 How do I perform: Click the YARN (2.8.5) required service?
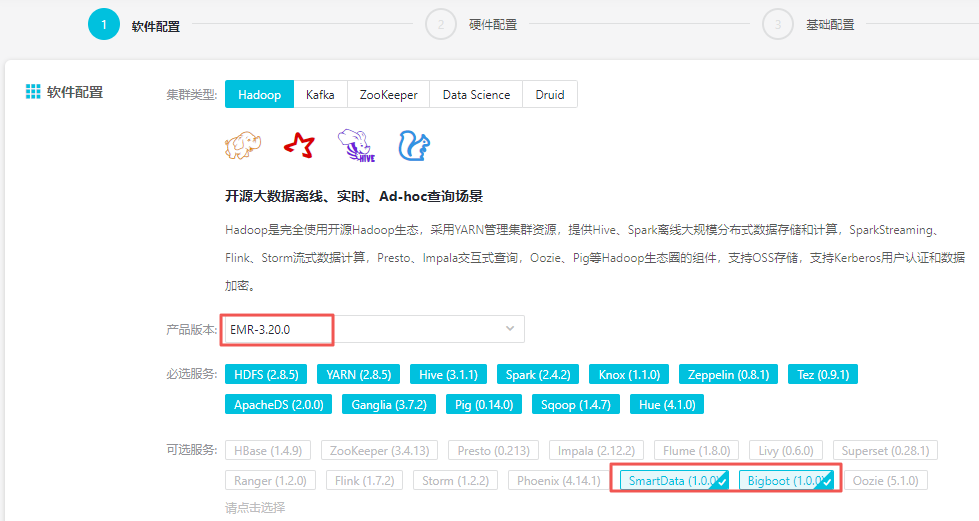[359, 374]
